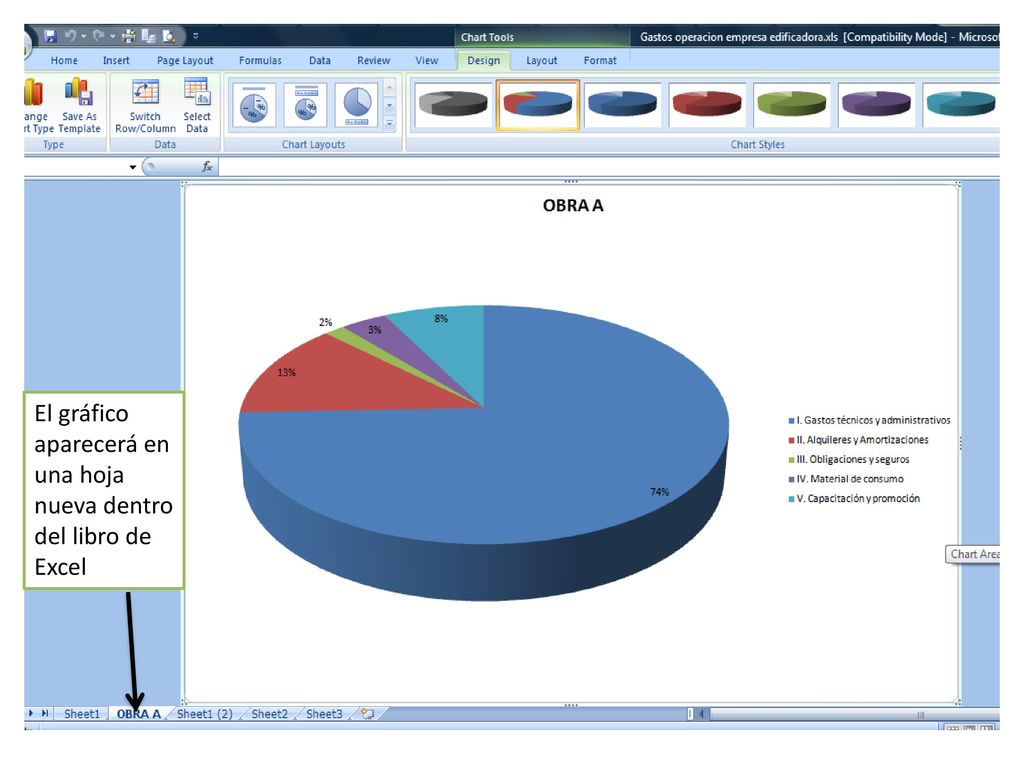Open the Select Data dialog

197,104
